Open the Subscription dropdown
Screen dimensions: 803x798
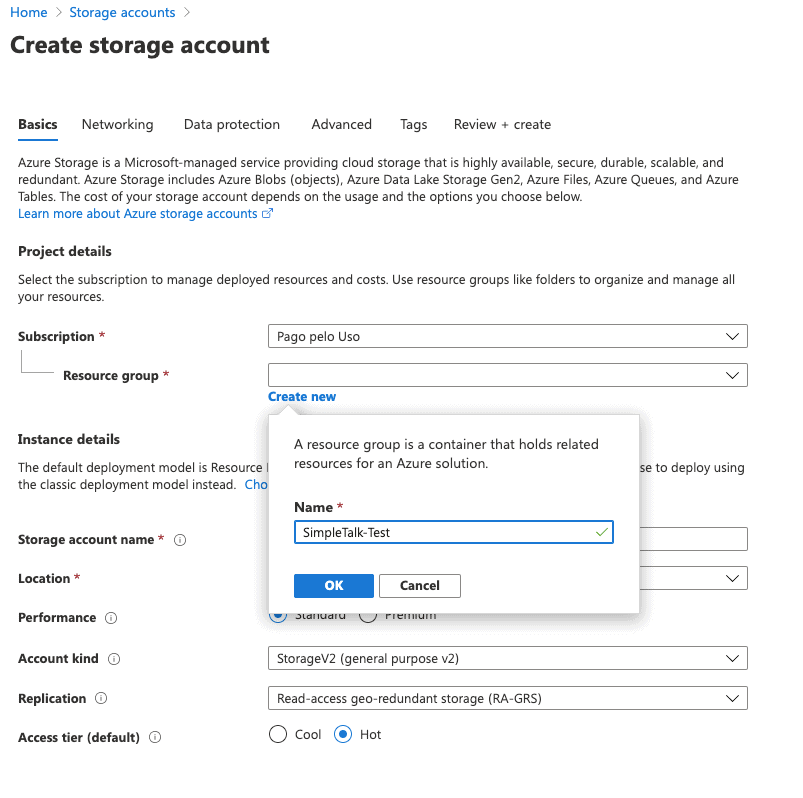(507, 337)
